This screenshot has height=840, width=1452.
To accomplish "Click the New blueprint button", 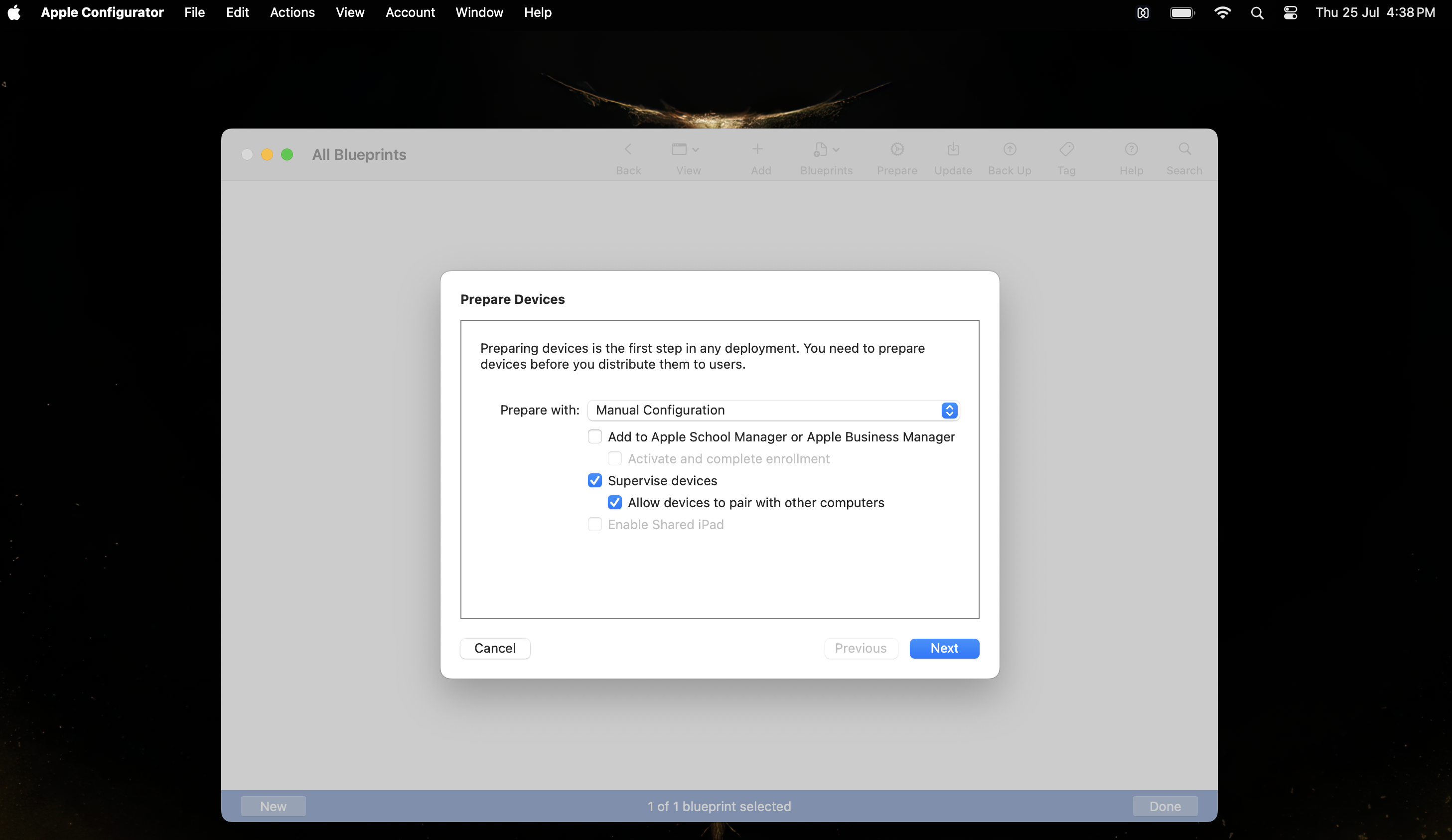I will click(273, 806).
